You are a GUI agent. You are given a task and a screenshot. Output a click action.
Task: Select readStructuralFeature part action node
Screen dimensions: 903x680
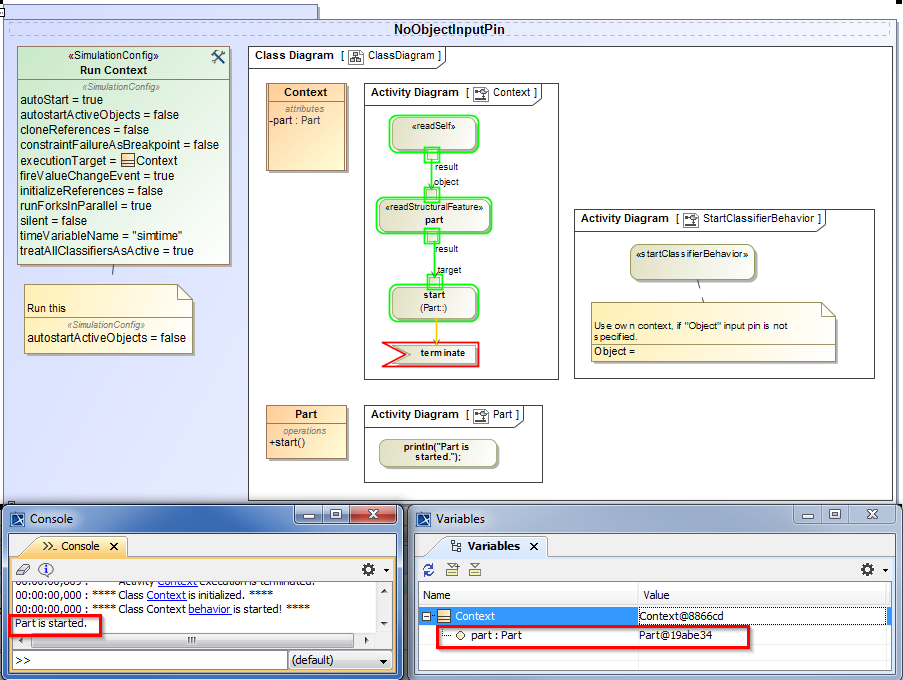pos(434,215)
